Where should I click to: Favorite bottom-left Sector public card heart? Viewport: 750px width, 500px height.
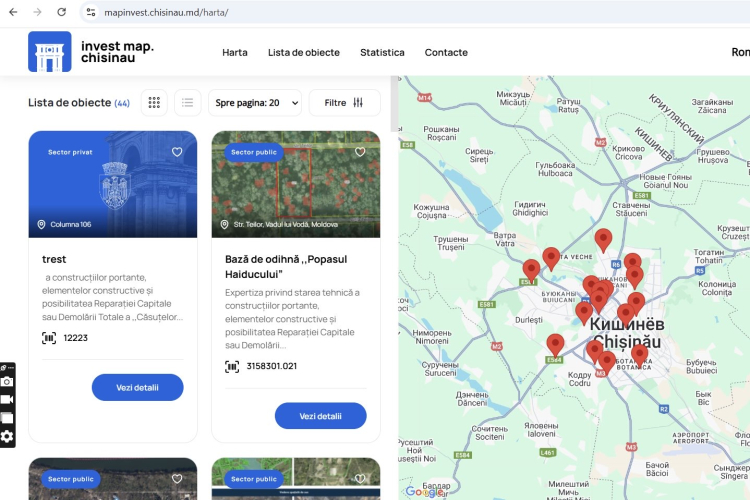[x=177, y=479]
